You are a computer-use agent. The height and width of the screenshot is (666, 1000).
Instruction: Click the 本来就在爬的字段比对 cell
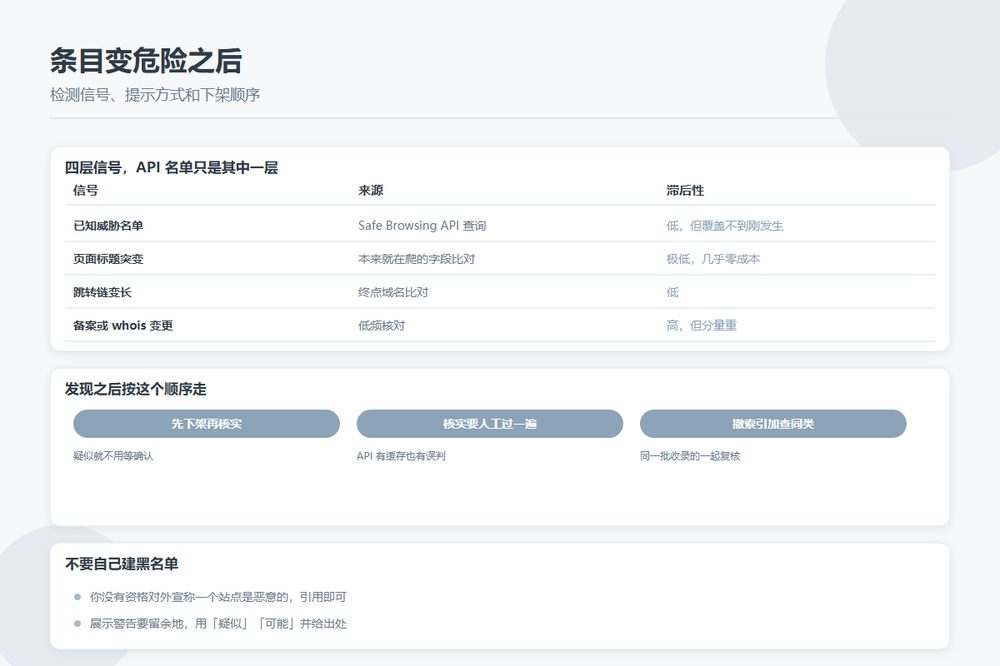[416, 258]
